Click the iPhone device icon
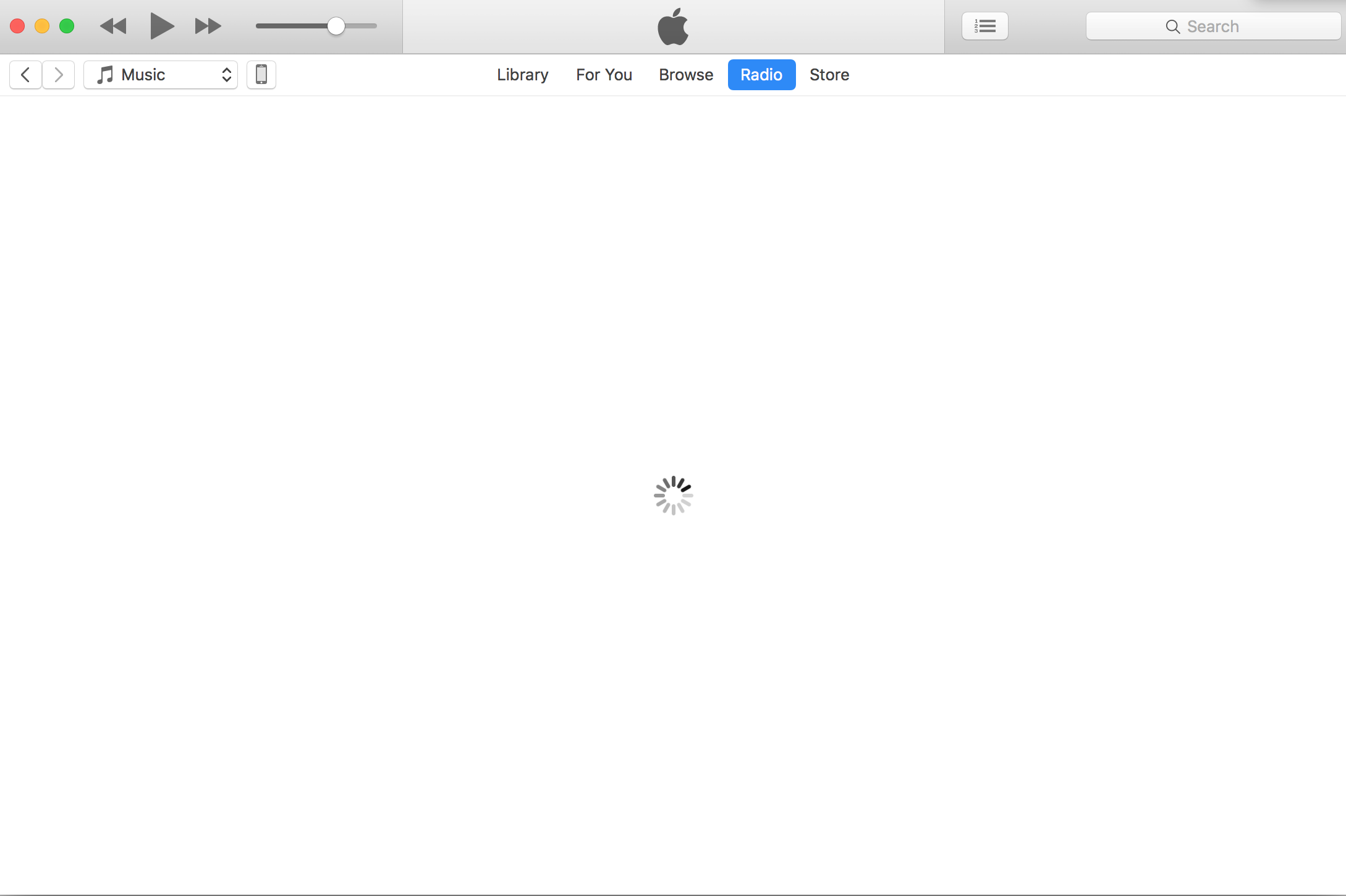Image resolution: width=1346 pixels, height=896 pixels. click(x=261, y=75)
